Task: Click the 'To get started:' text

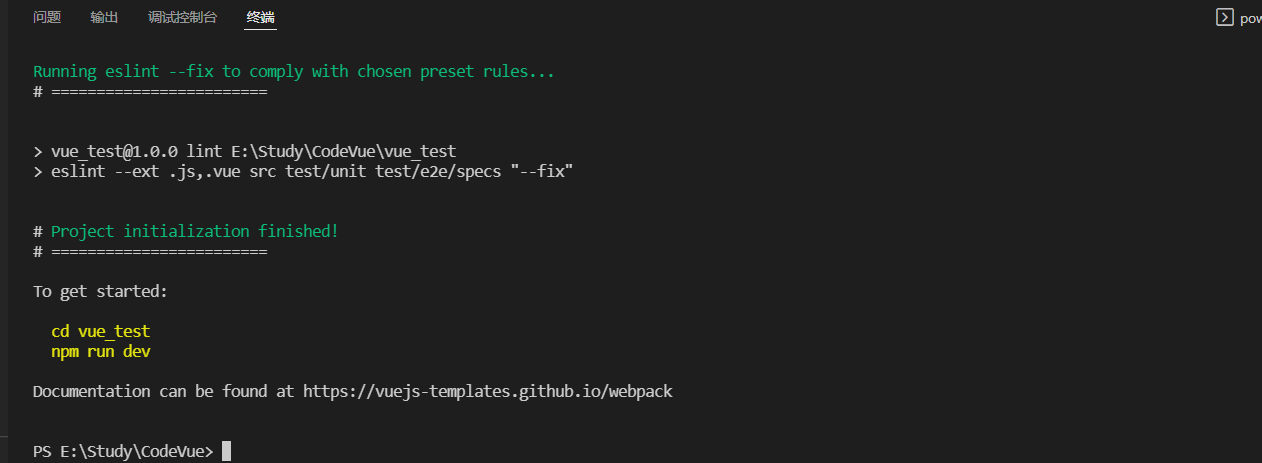Action: tap(100, 291)
